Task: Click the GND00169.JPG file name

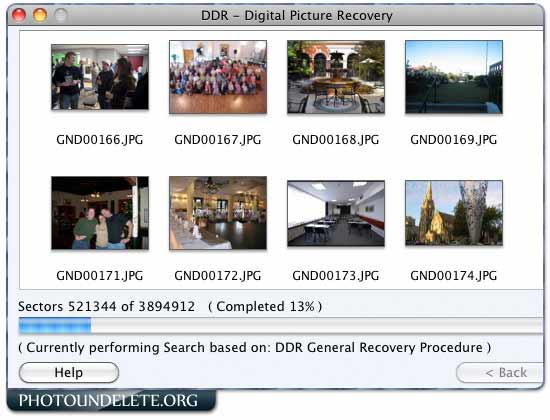Action: (454, 140)
